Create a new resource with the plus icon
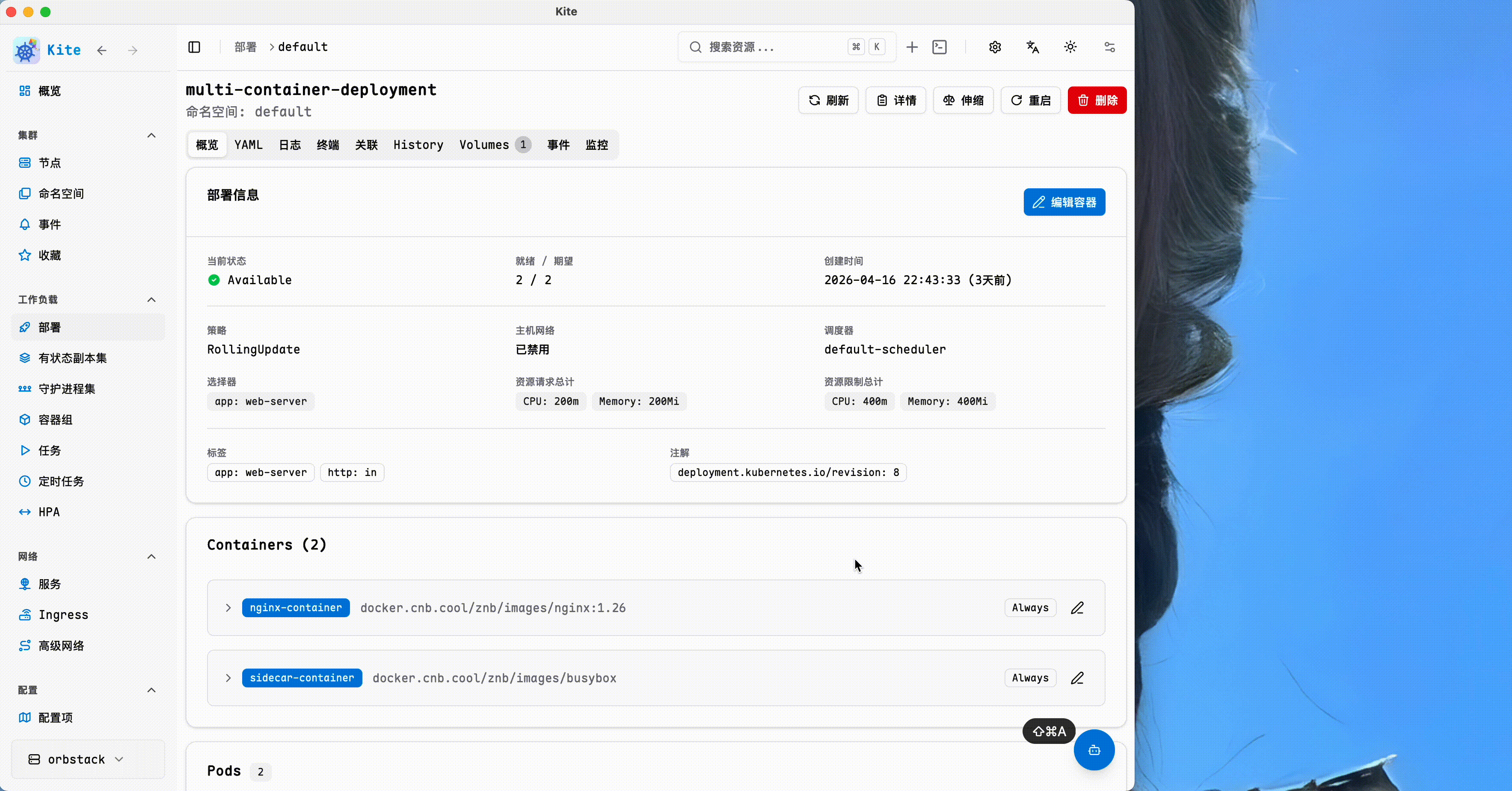Image resolution: width=1512 pixels, height=791 pixels. point(912,47)
